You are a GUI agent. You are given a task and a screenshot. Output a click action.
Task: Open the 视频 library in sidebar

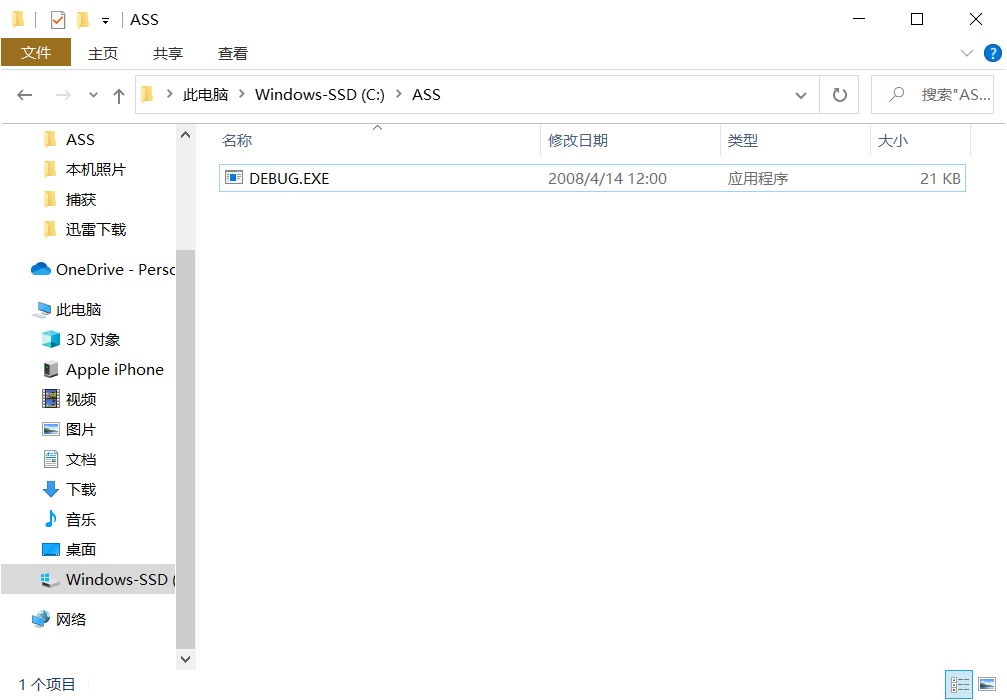81,399
